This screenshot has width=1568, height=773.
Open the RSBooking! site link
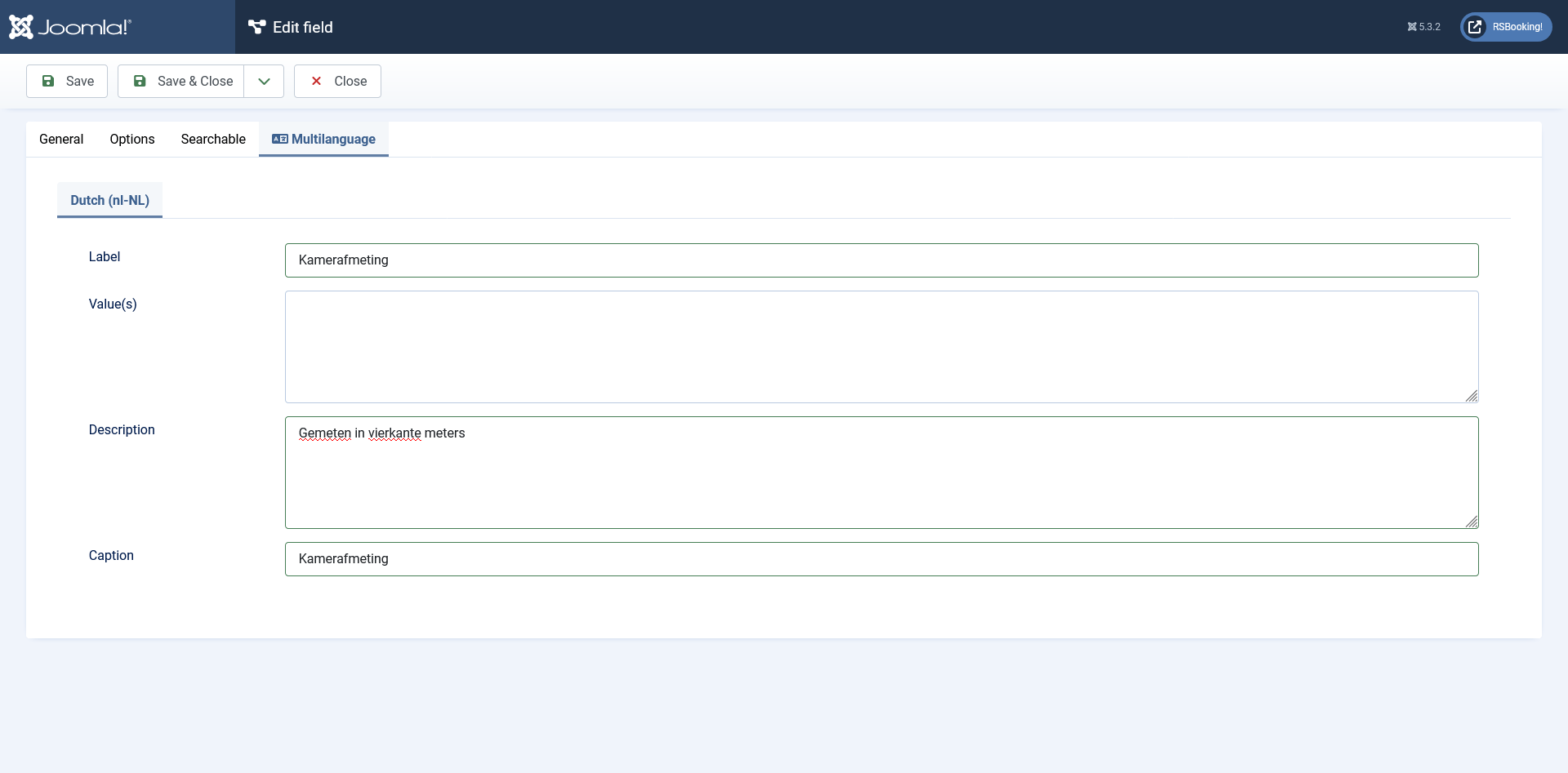tap(1506, 27)
